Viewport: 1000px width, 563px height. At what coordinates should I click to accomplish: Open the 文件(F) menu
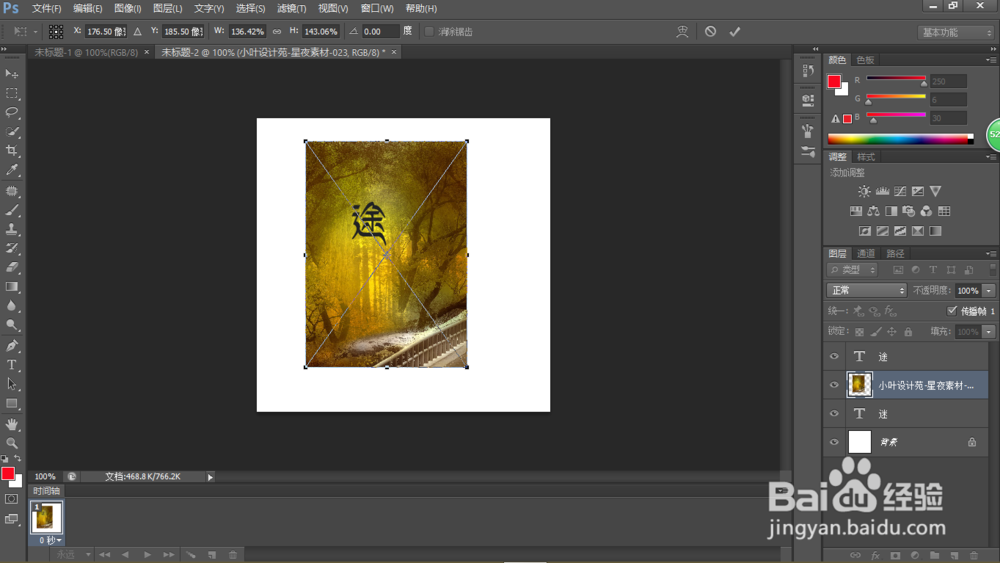click(x=47, y=8)
